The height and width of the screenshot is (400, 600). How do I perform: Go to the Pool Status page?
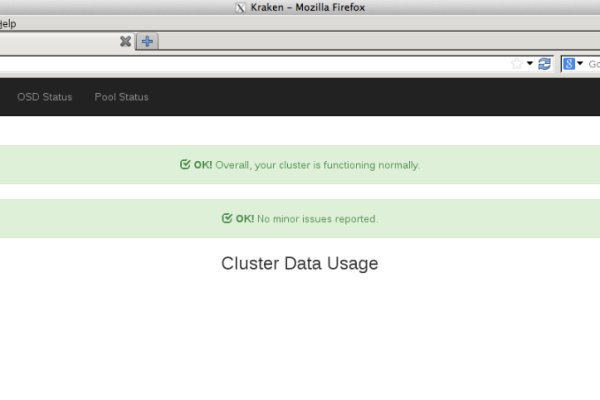[x=121, y=97]
